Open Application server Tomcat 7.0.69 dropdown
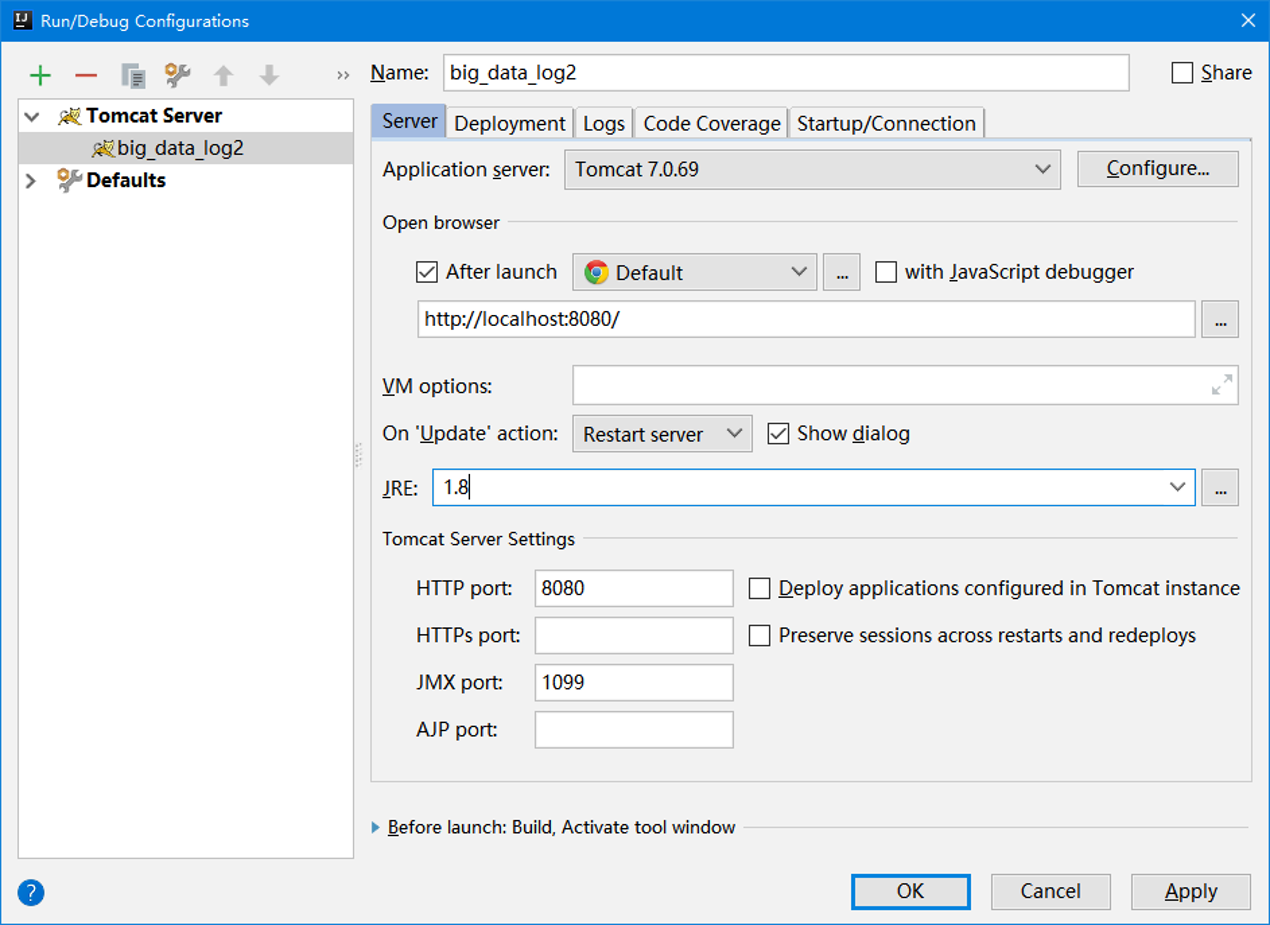Viewport: 1270px width, 925px height. [x=812, y=169]
